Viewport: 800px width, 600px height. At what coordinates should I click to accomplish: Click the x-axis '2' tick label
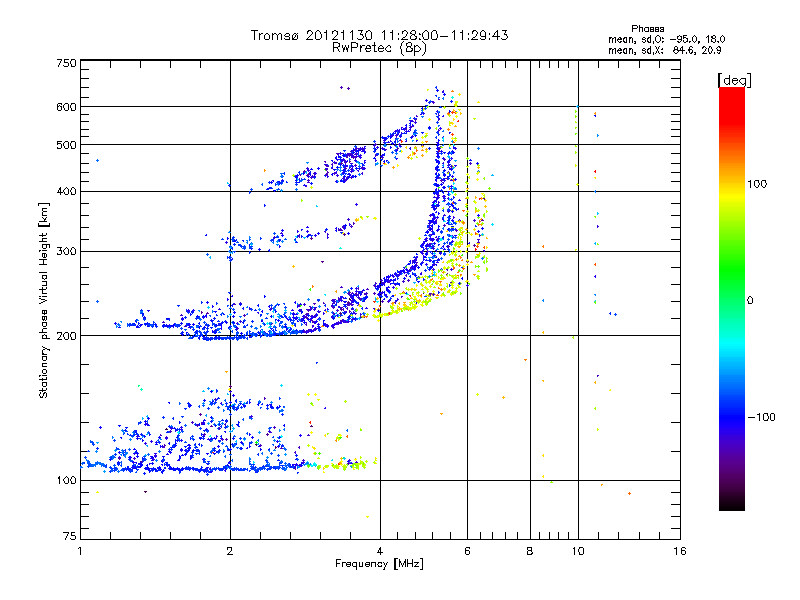230,551
